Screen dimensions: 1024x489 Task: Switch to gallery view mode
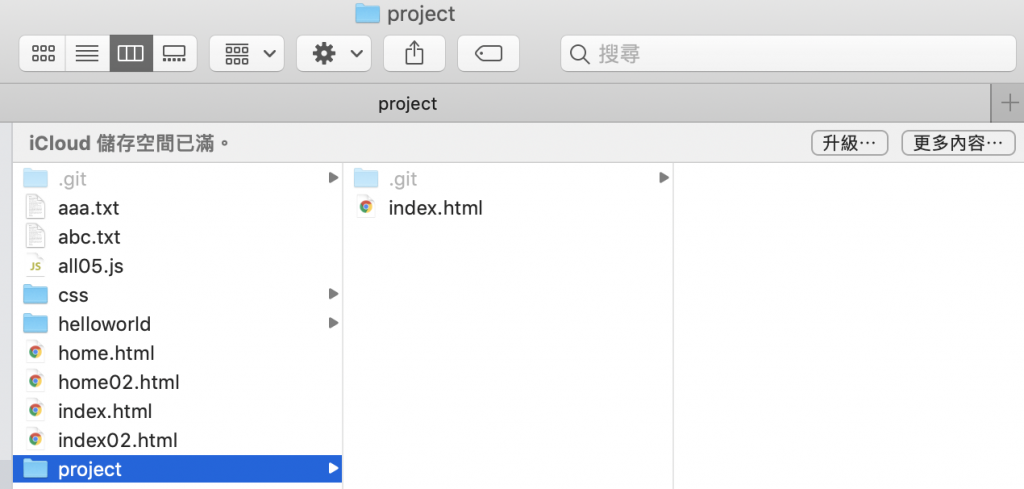pyautogui.click(x=174, y=54)
